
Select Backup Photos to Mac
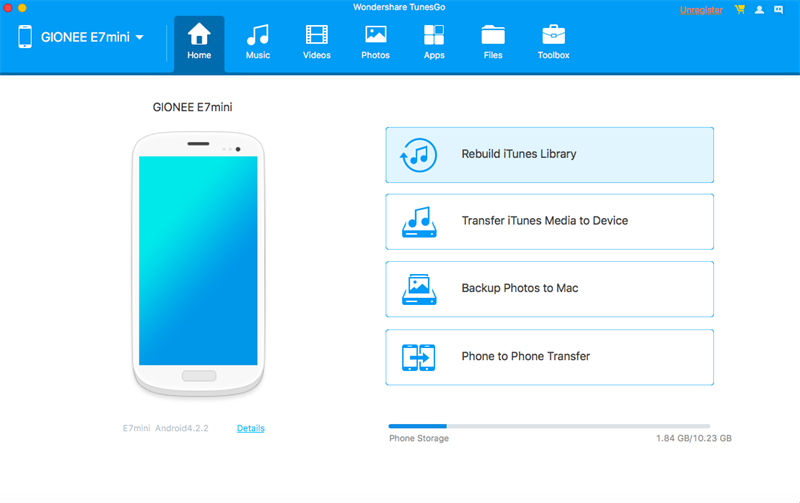click(549, 289)
